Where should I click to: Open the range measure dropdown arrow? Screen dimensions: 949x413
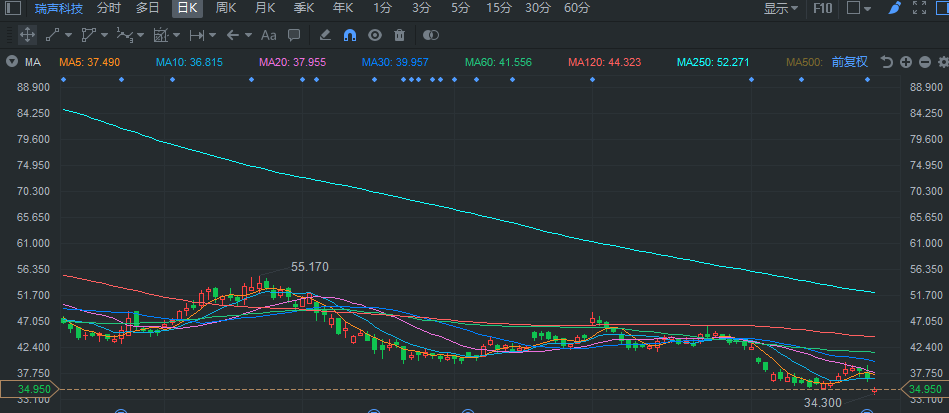212,35
